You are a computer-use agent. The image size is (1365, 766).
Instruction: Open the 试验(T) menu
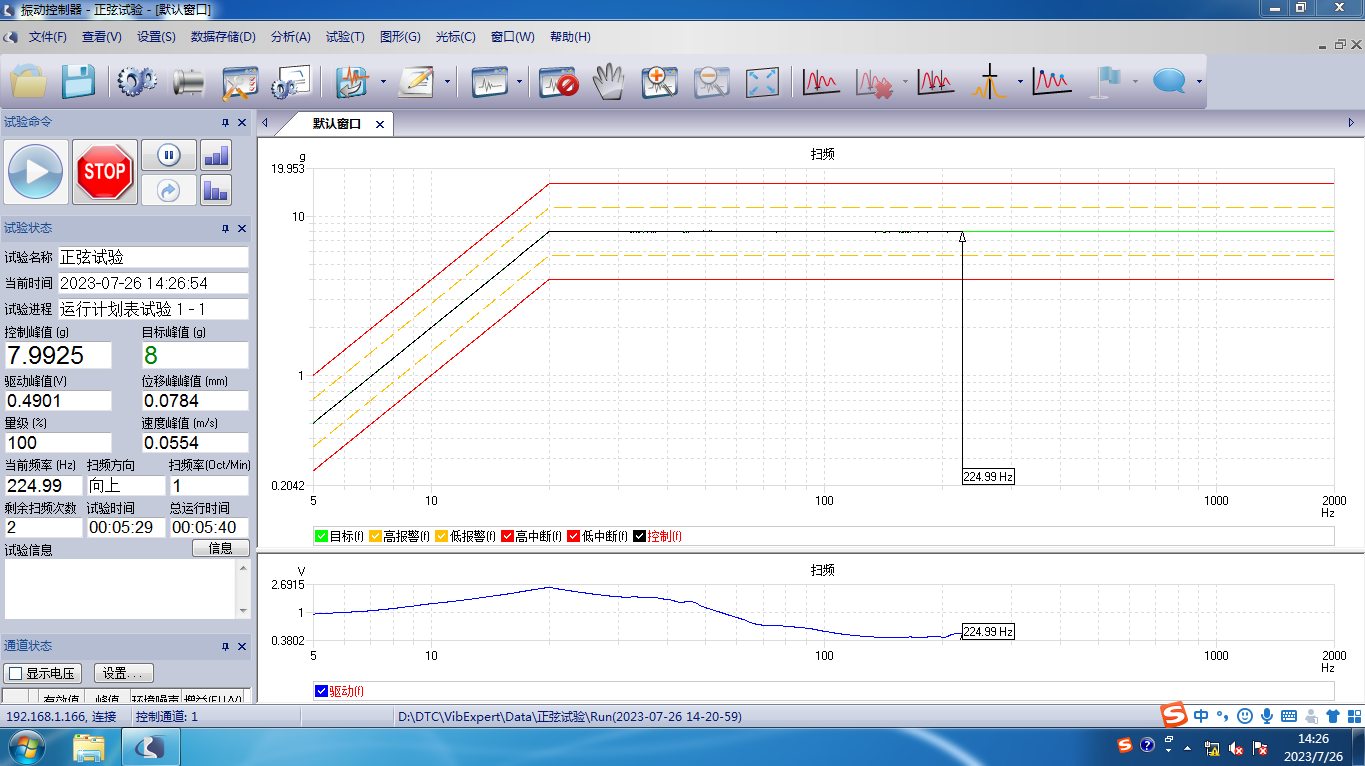[x=345, y=37]
